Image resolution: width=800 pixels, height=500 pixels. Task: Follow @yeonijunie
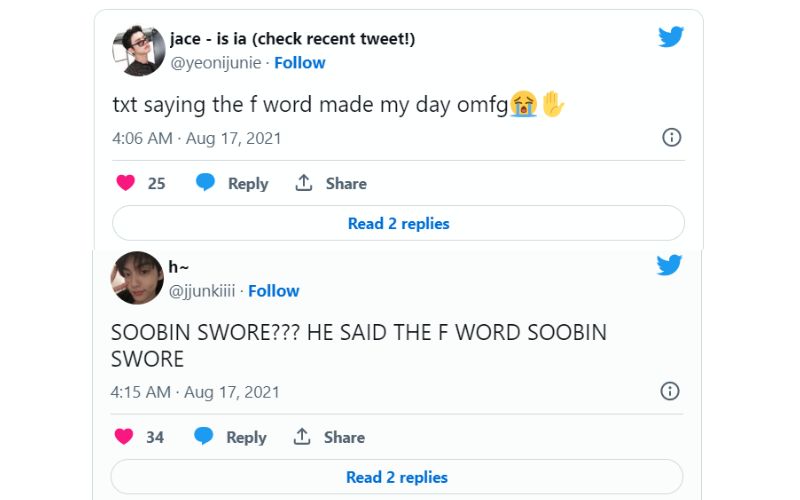[x=300, y=62]
